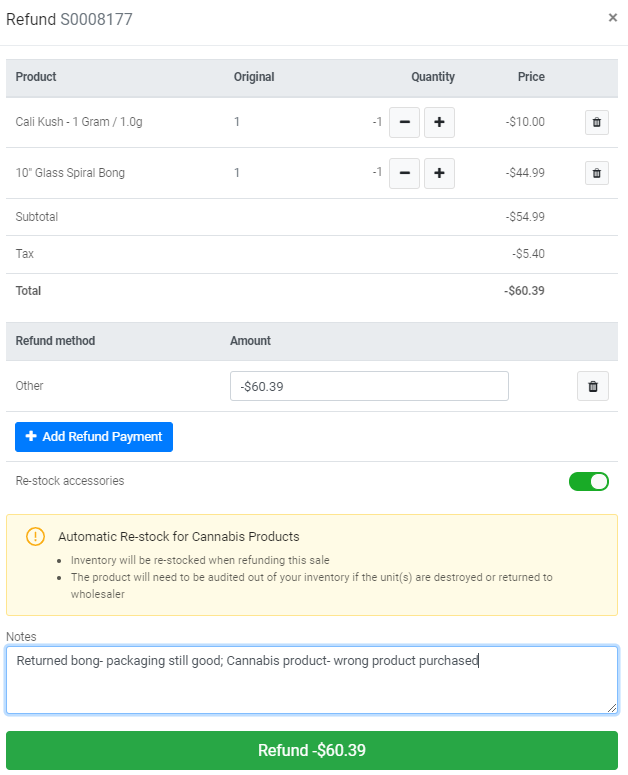The height and width of the screenshot is (775, 628).
Task: Click Add Refund Payment button
Action: pos(94,437)
